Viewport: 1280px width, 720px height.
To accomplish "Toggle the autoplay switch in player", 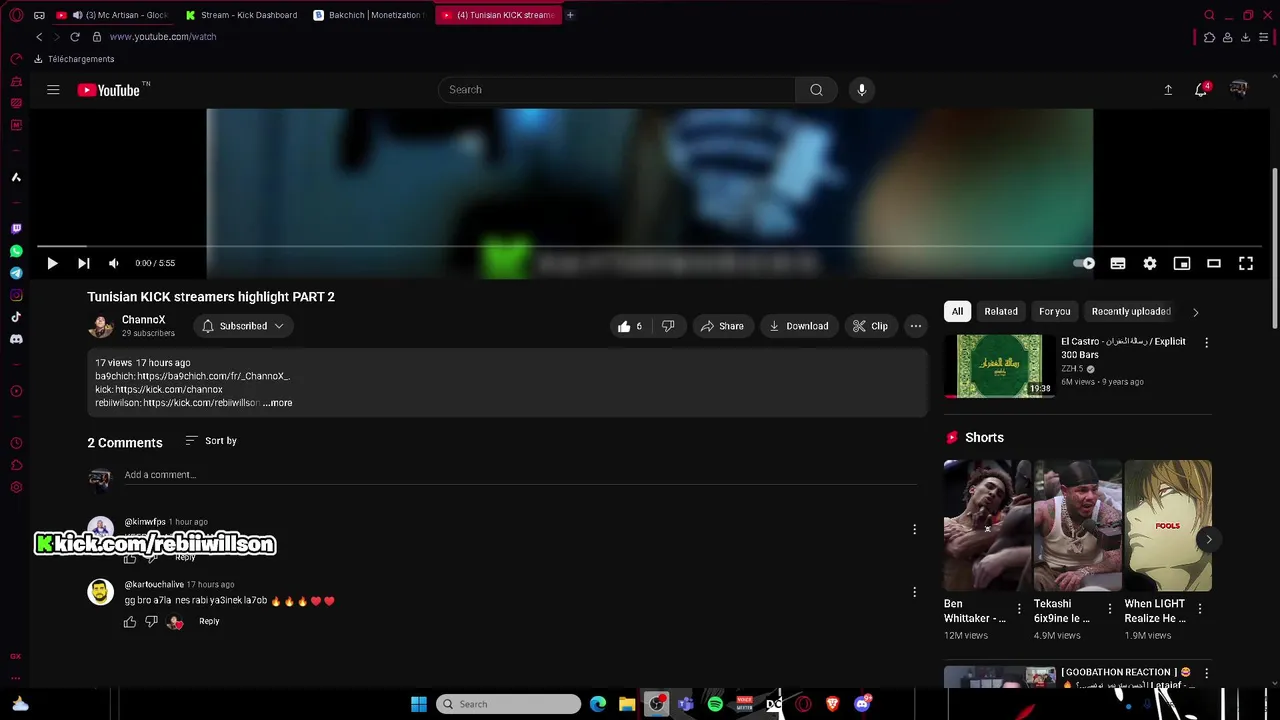I will point(1084,263).
